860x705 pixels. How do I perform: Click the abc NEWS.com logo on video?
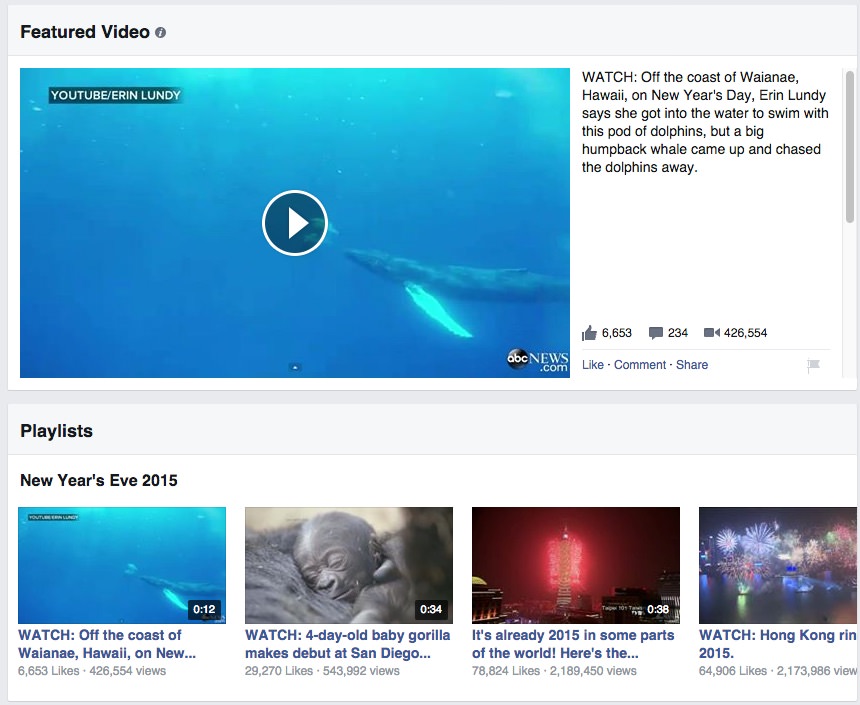point(537,360)
